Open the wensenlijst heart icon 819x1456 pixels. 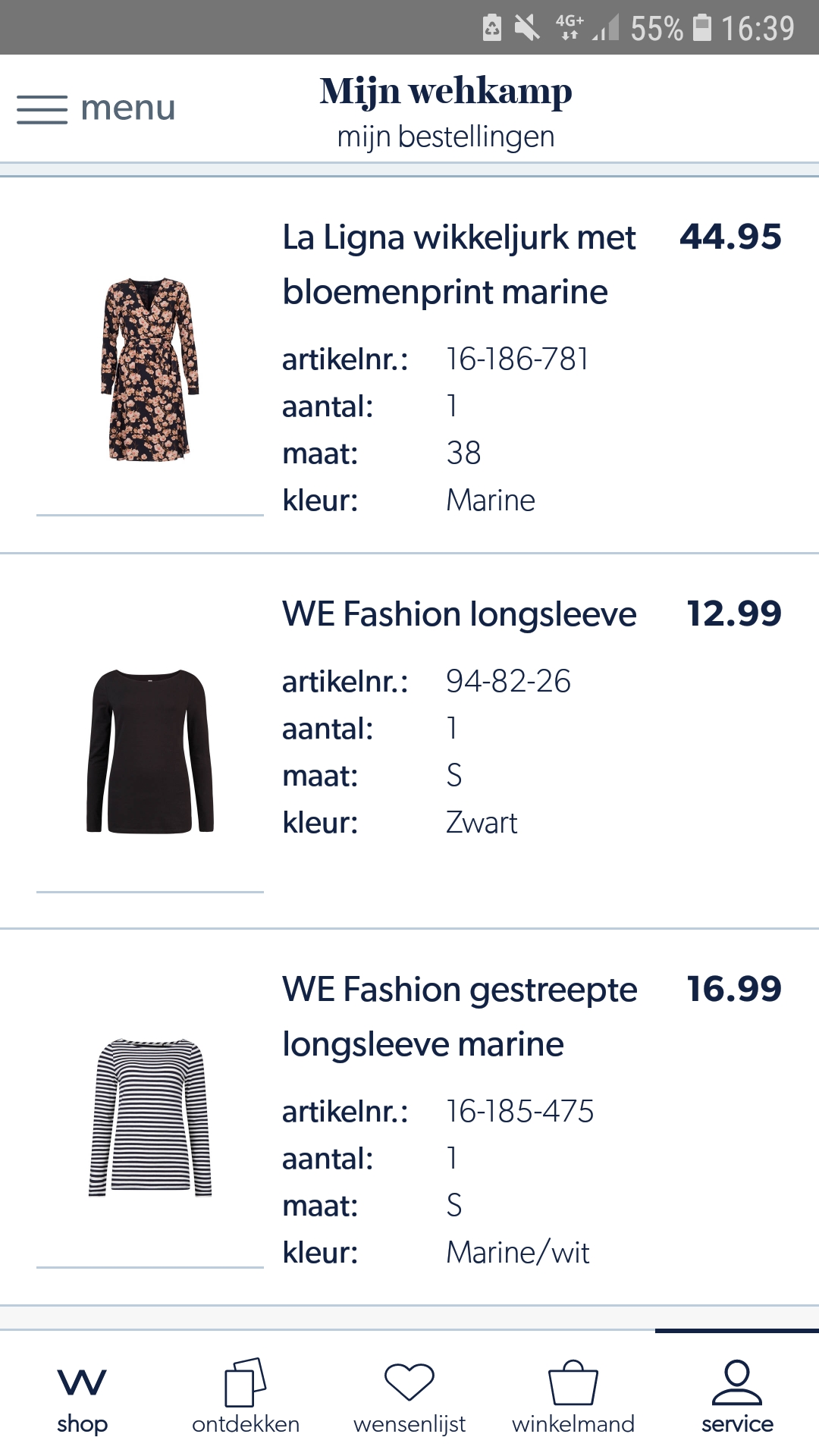click(x=409, y=1382)
